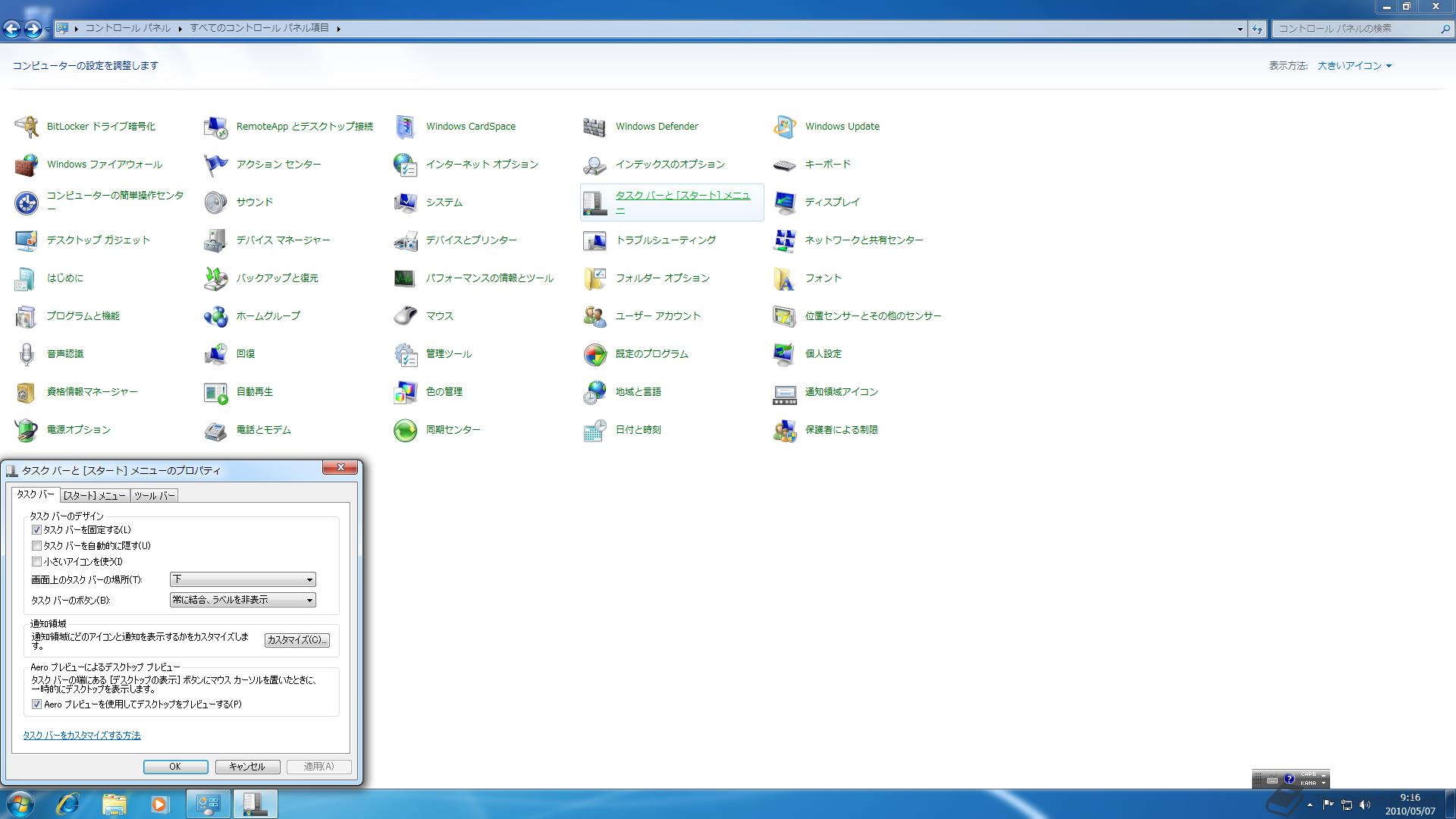
Task: Switch to ツール バー tab
Action: point(155,496)
